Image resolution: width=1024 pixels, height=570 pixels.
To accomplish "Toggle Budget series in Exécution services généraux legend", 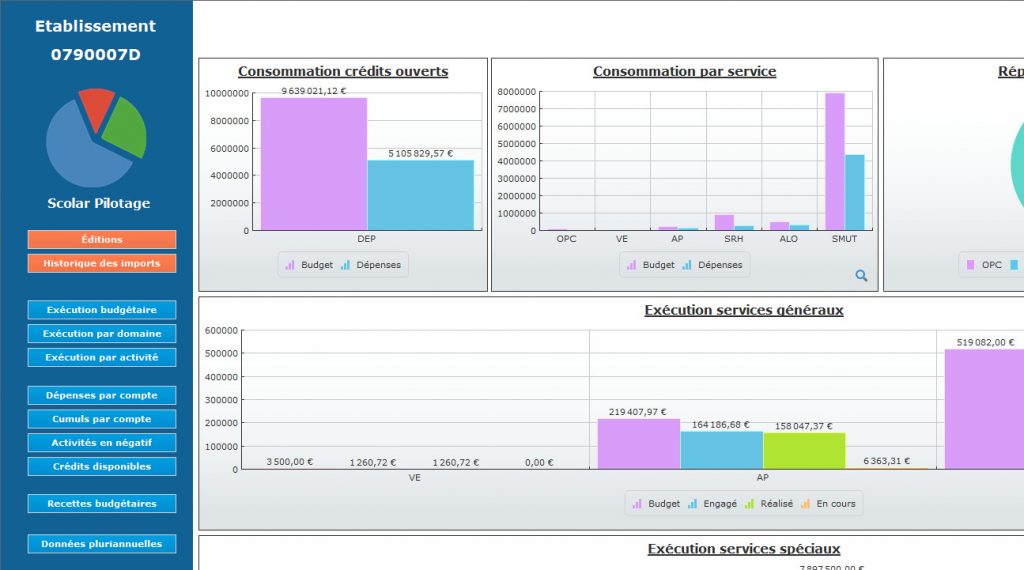I will [656, 504].
